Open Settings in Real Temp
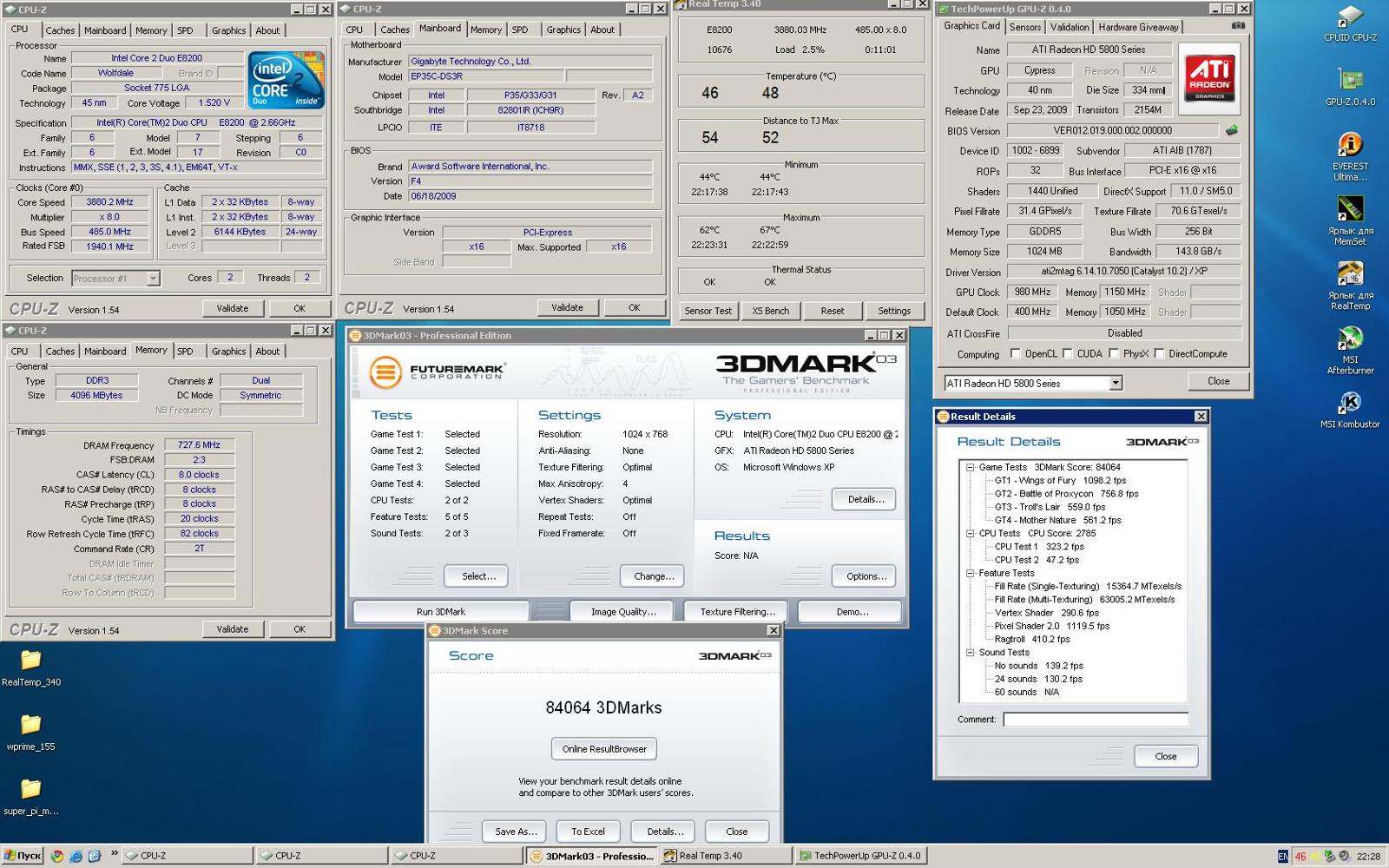Screen dimensions: 1389x868 (894, 311)
